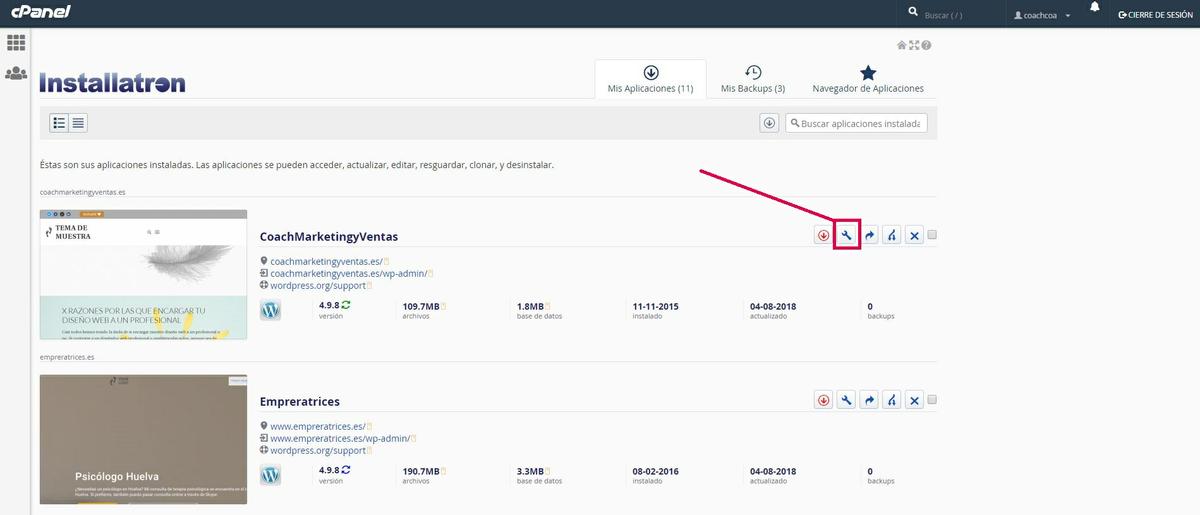Click the CoachMarketingyVentas application title
The image size is (1200, 515).
coord(329,237)
